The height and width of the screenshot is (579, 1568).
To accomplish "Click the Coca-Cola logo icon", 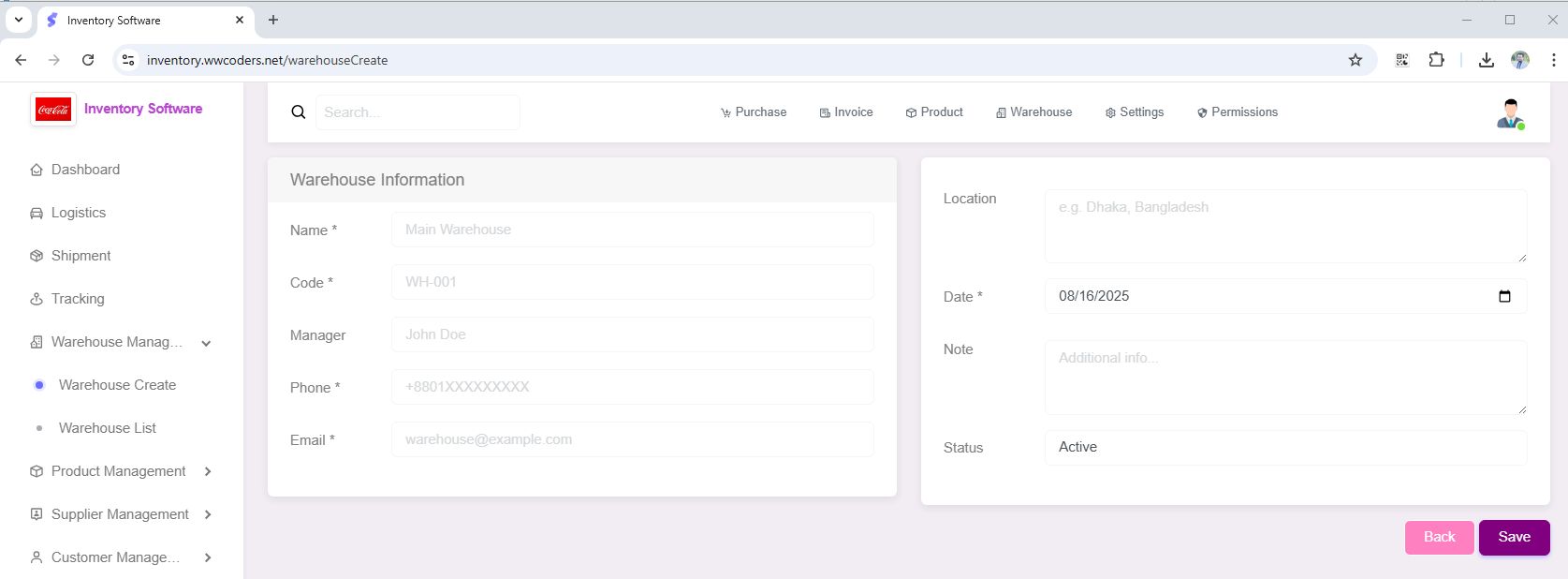I will coord(53,110).
